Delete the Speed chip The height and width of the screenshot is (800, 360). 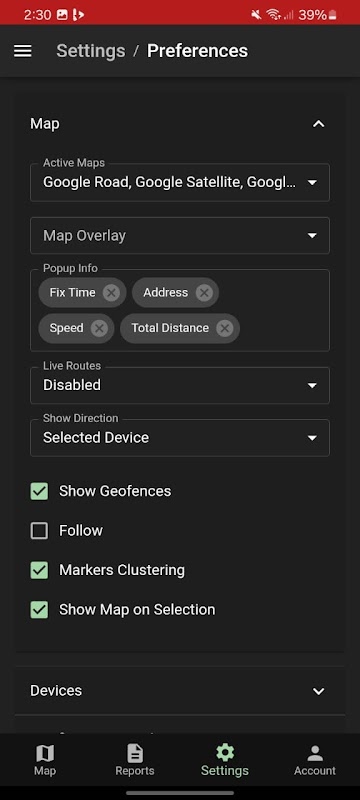coord(99,328)
